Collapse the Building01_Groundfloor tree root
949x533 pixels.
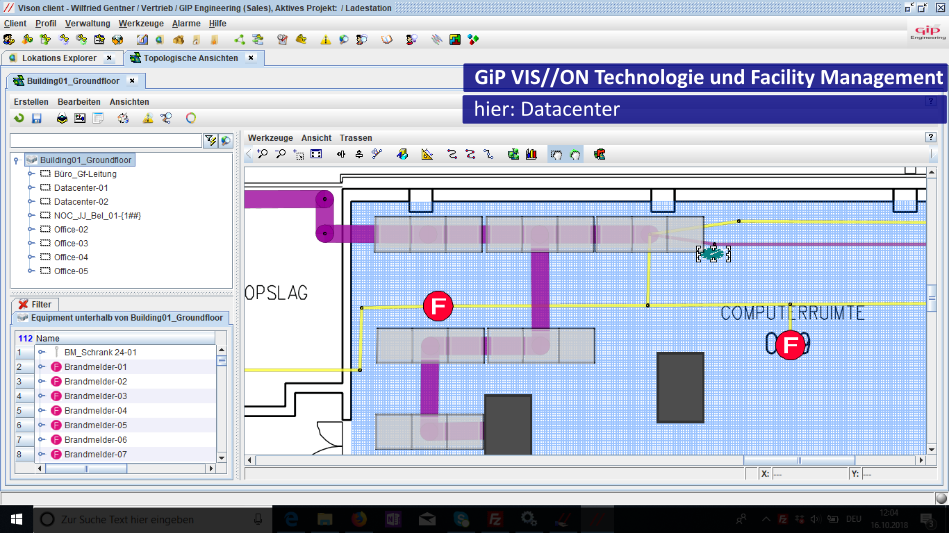(x=16, y=160)
